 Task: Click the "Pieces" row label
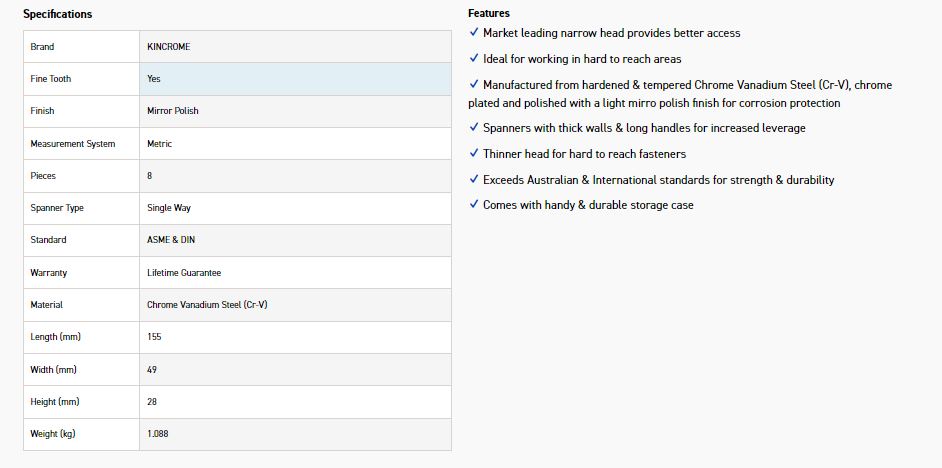pyautogui.click(x=43, y=176)
